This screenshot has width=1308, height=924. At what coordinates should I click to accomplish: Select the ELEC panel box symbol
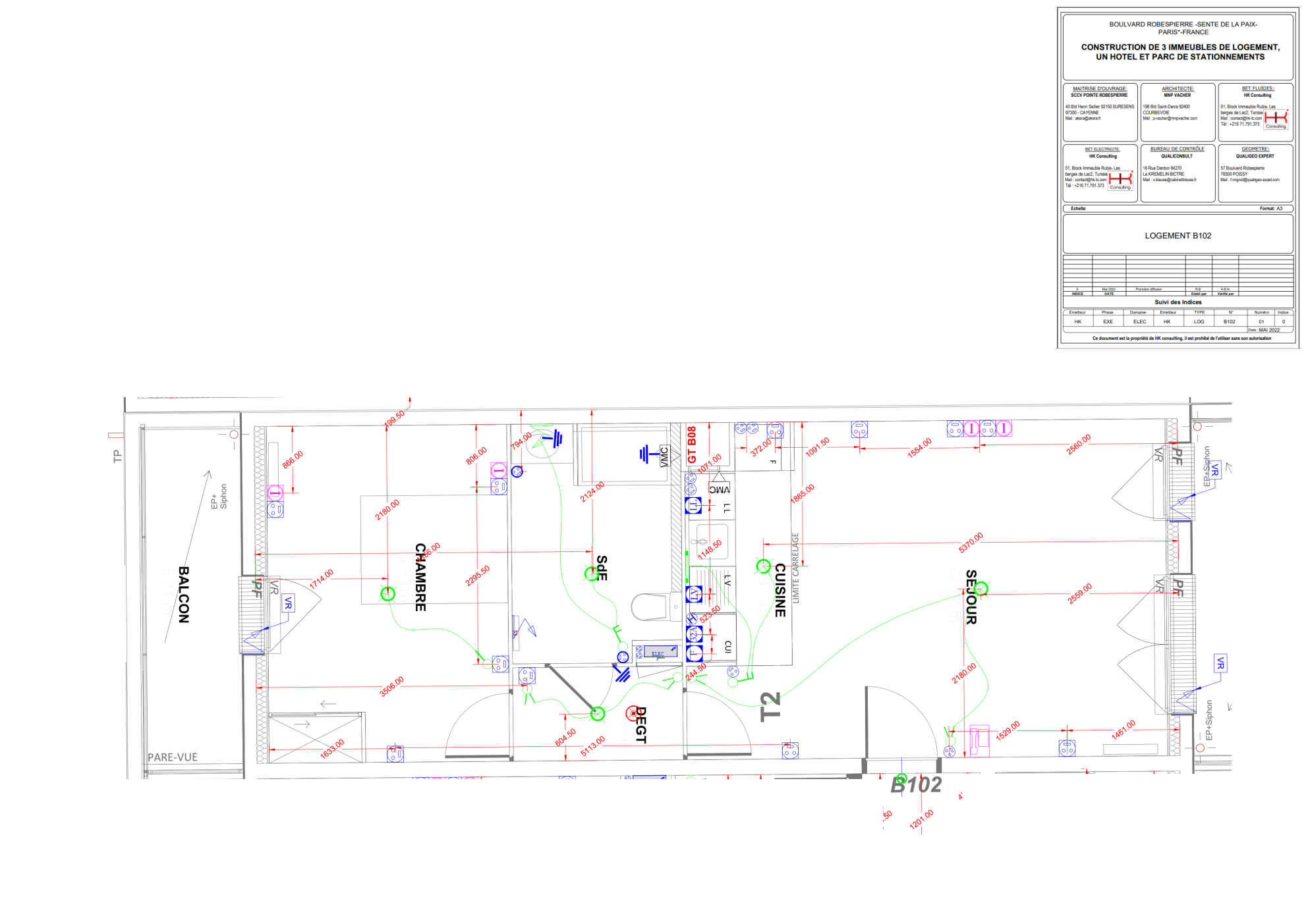coord(660,652)
